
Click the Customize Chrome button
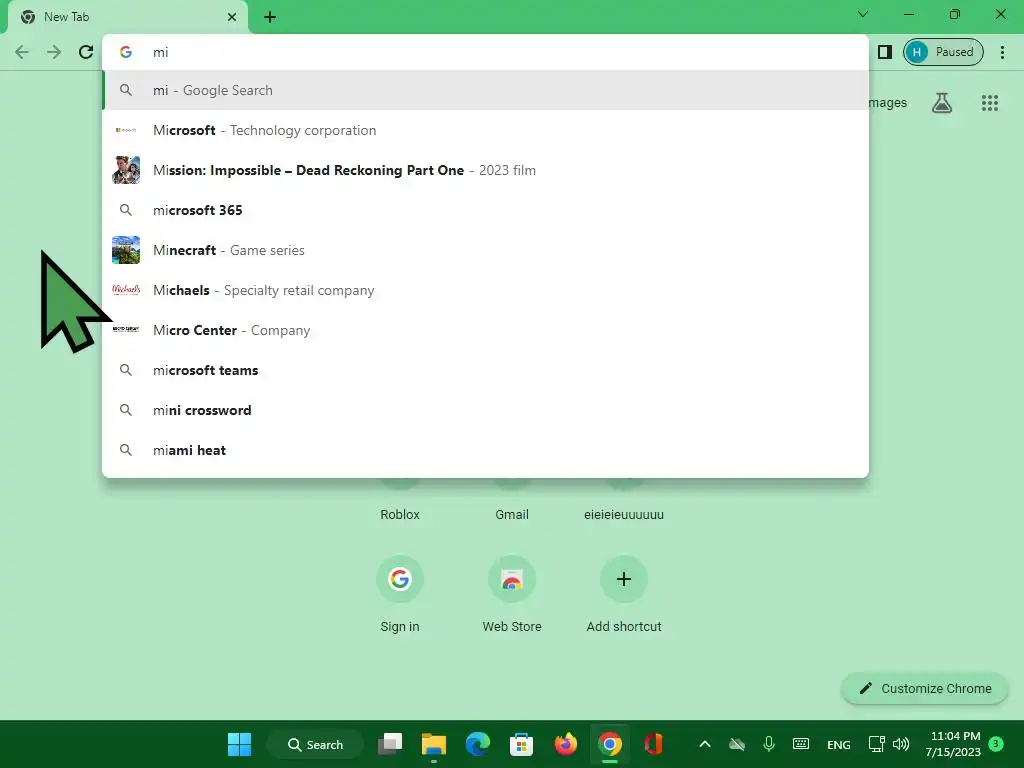[x=925, y=688]
